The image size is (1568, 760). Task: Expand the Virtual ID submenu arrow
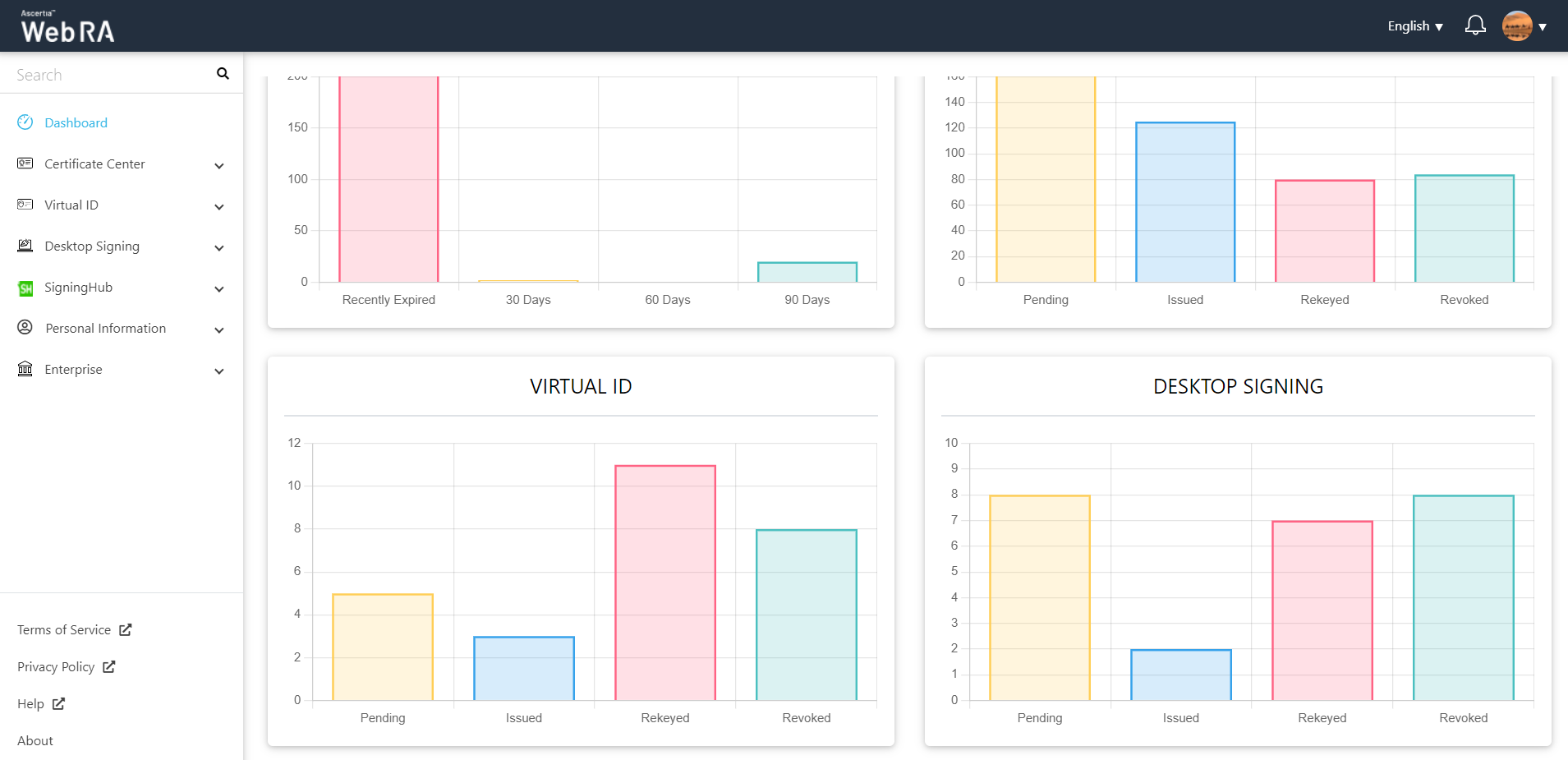click(219, 207)
